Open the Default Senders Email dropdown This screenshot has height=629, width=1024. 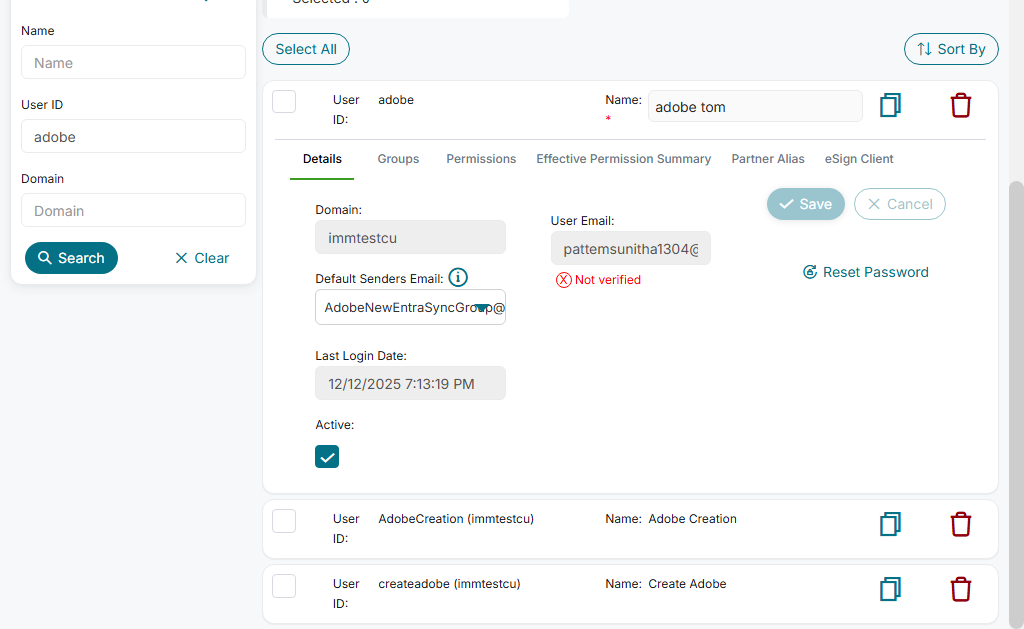pyautogui.click(x=482, y=308)
